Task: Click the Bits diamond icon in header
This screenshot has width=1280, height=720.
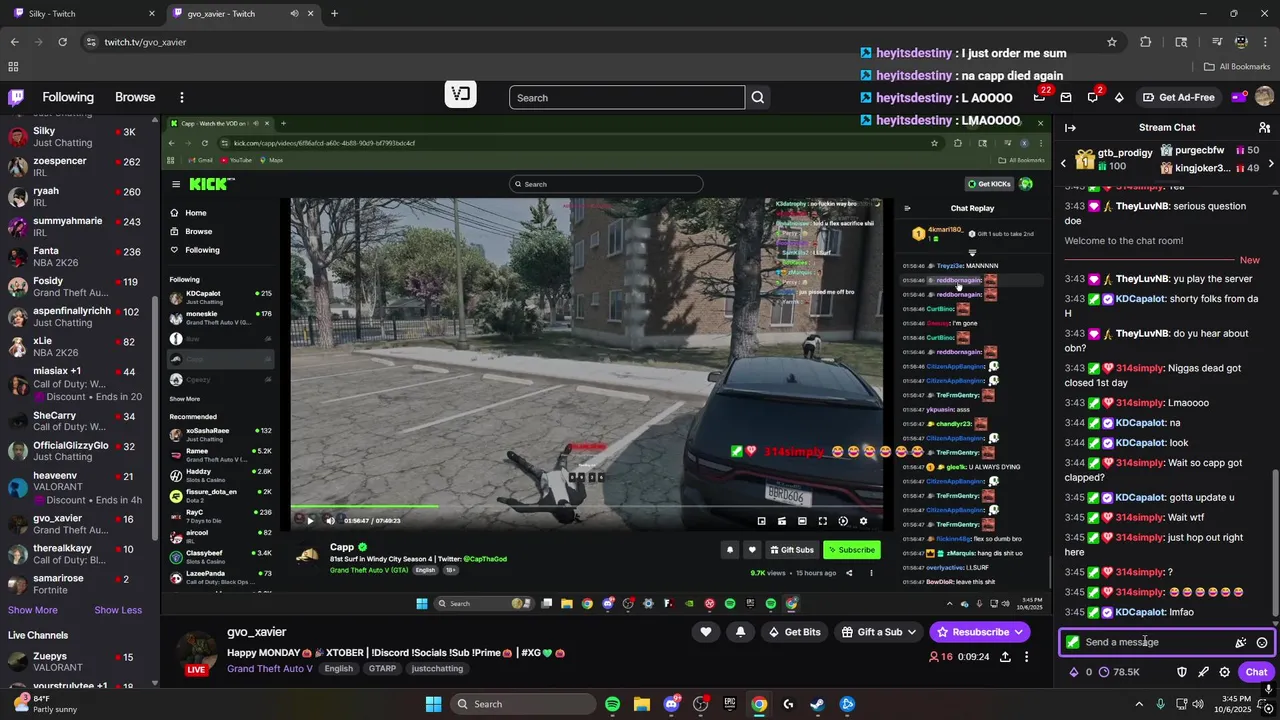Action: click(1119, 97)
